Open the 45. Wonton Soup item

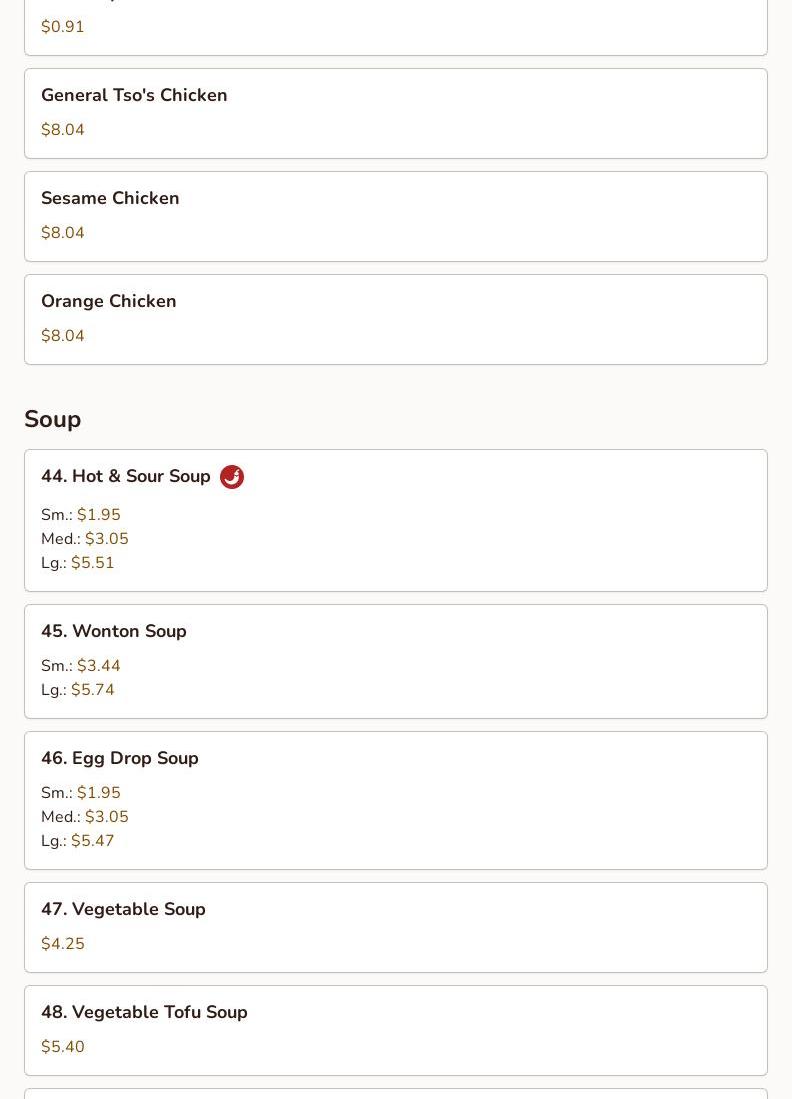[114, 632]
